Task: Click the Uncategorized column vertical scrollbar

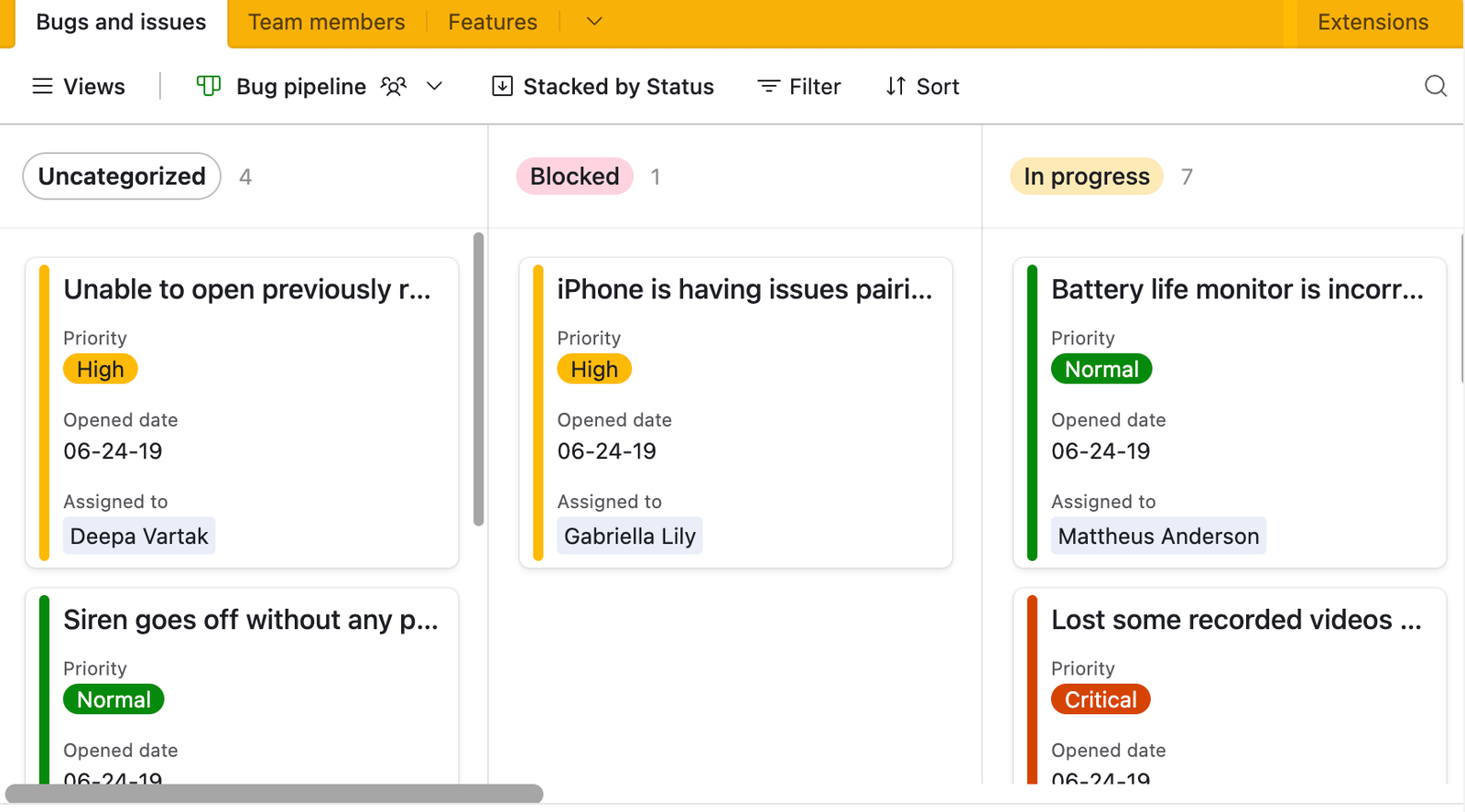Action: [x=478, y=379]
